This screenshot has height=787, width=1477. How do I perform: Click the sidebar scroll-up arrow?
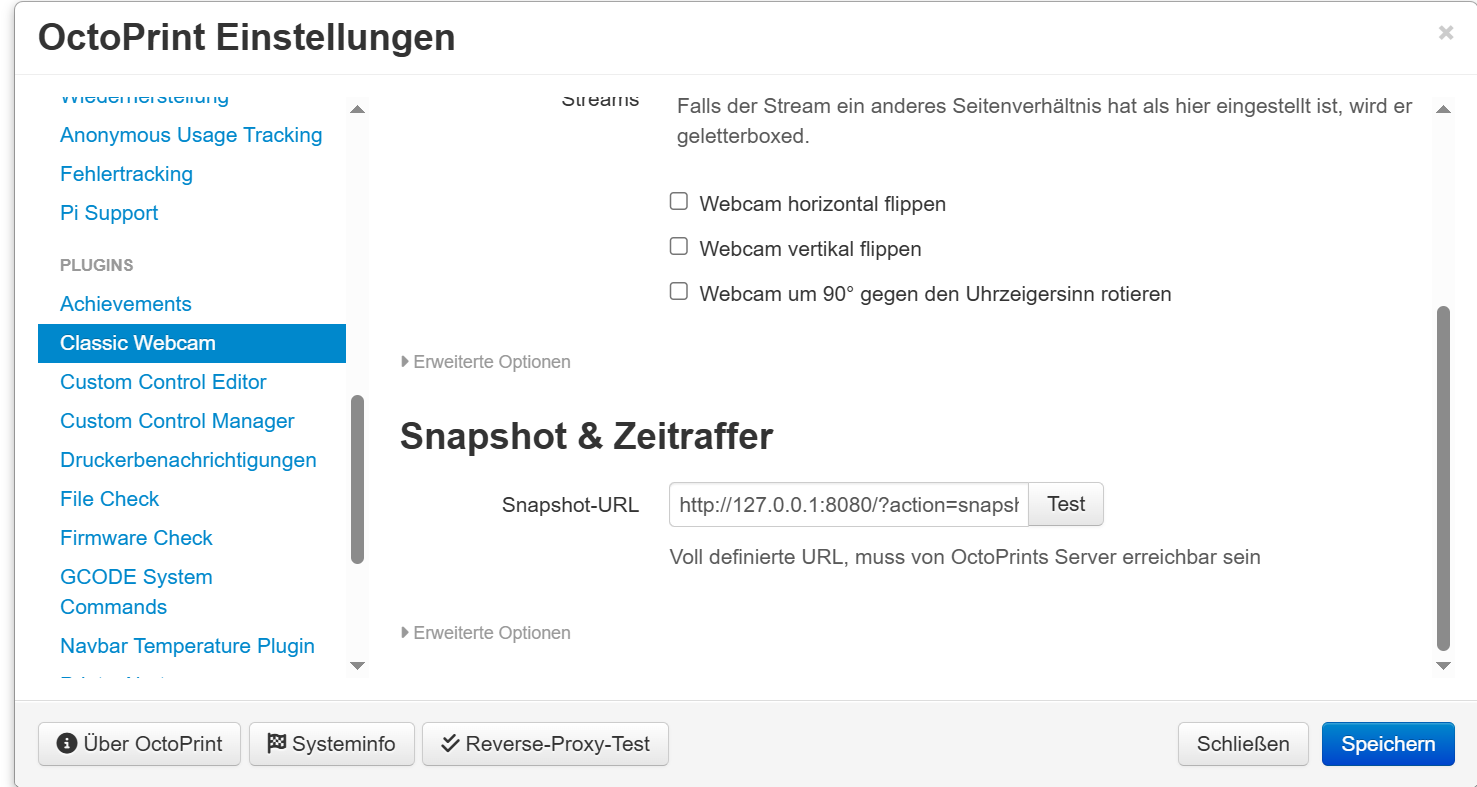click(357, 108)
